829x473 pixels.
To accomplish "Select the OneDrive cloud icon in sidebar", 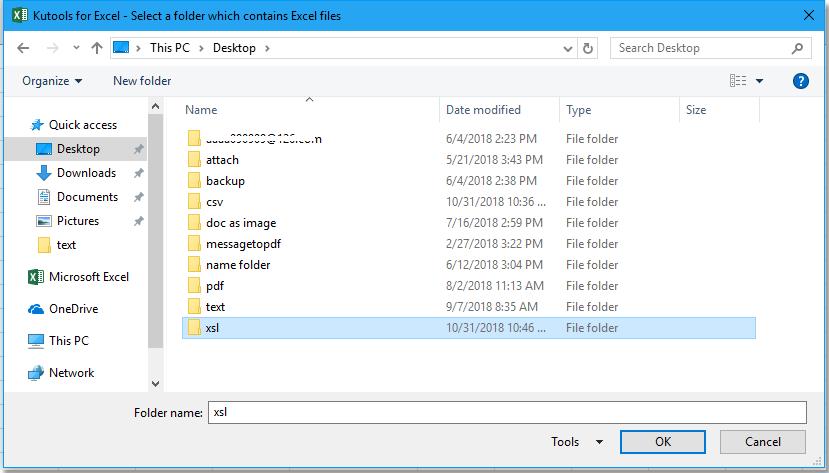I will pyautogui.click(x=36, y=309).
